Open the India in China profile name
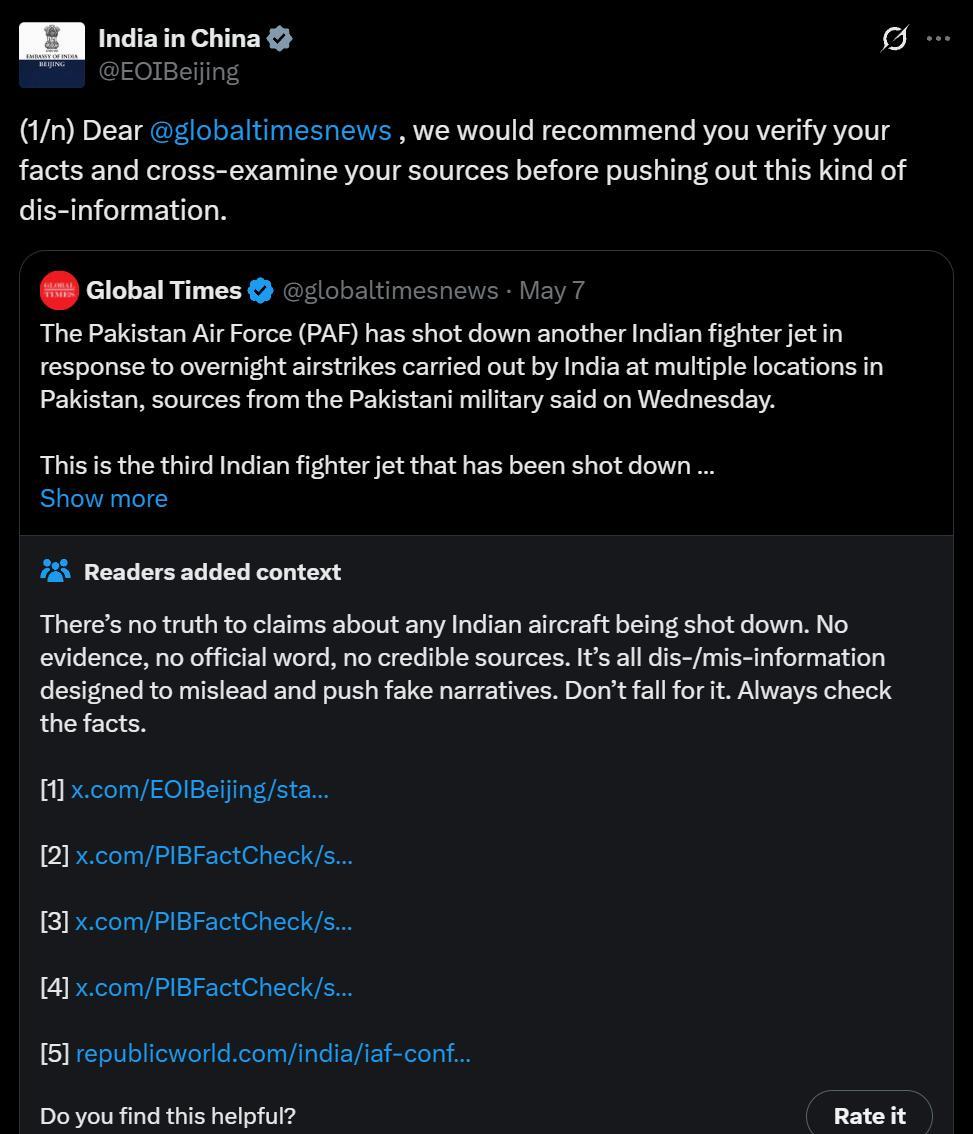The width and height of the screenshot is (973, 1134). (x=179, y=38)
